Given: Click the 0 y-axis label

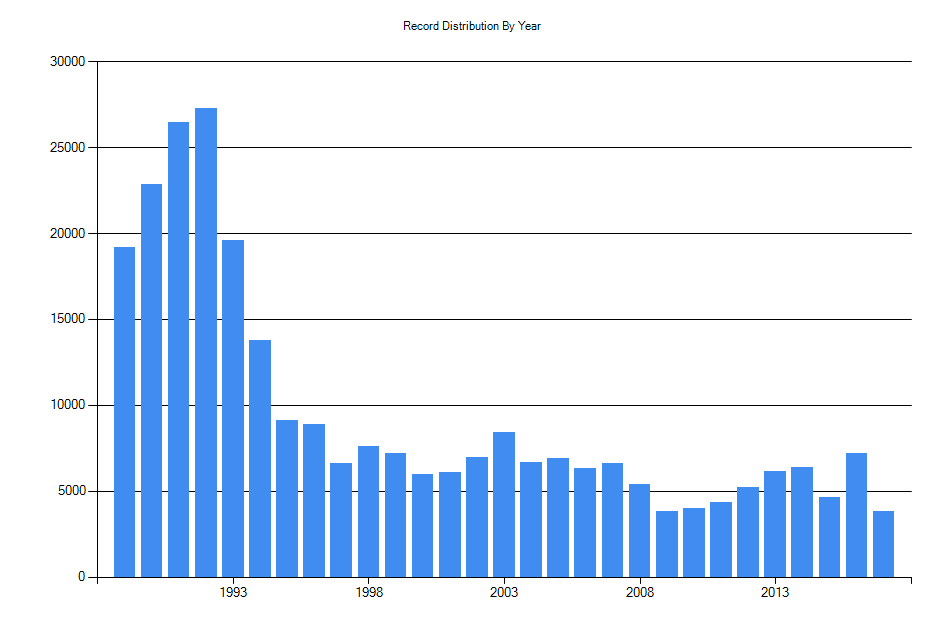Looking at the screenshot, I should 81,577.
